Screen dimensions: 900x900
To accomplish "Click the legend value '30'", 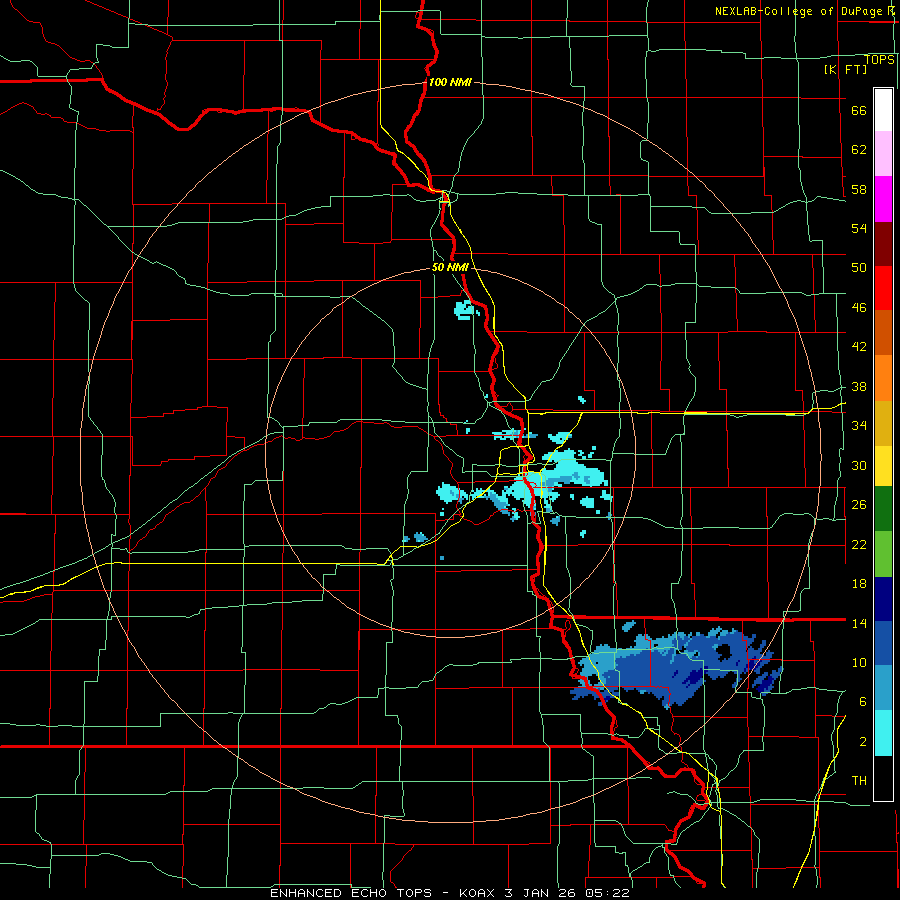I will click(859, 465).
